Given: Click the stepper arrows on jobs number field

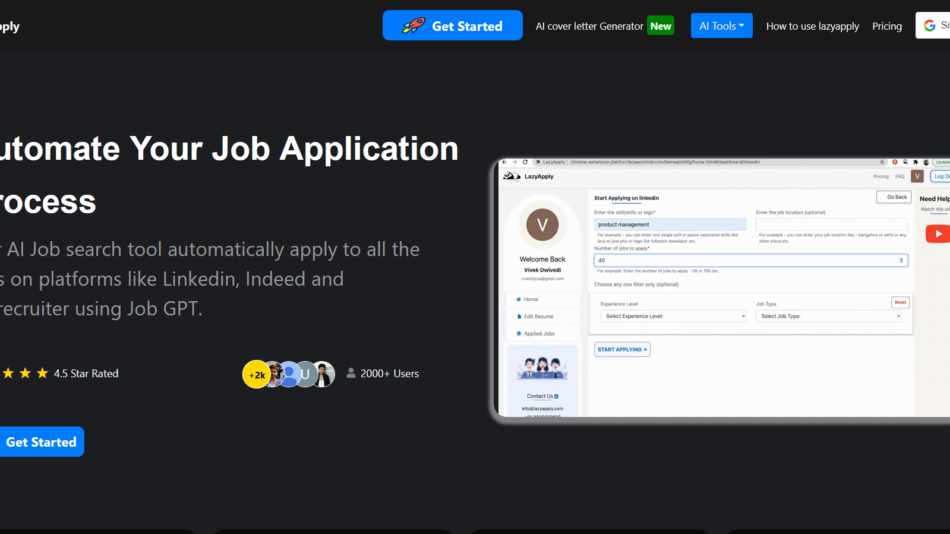Looking at the screenshot, I should coord(902,260).
